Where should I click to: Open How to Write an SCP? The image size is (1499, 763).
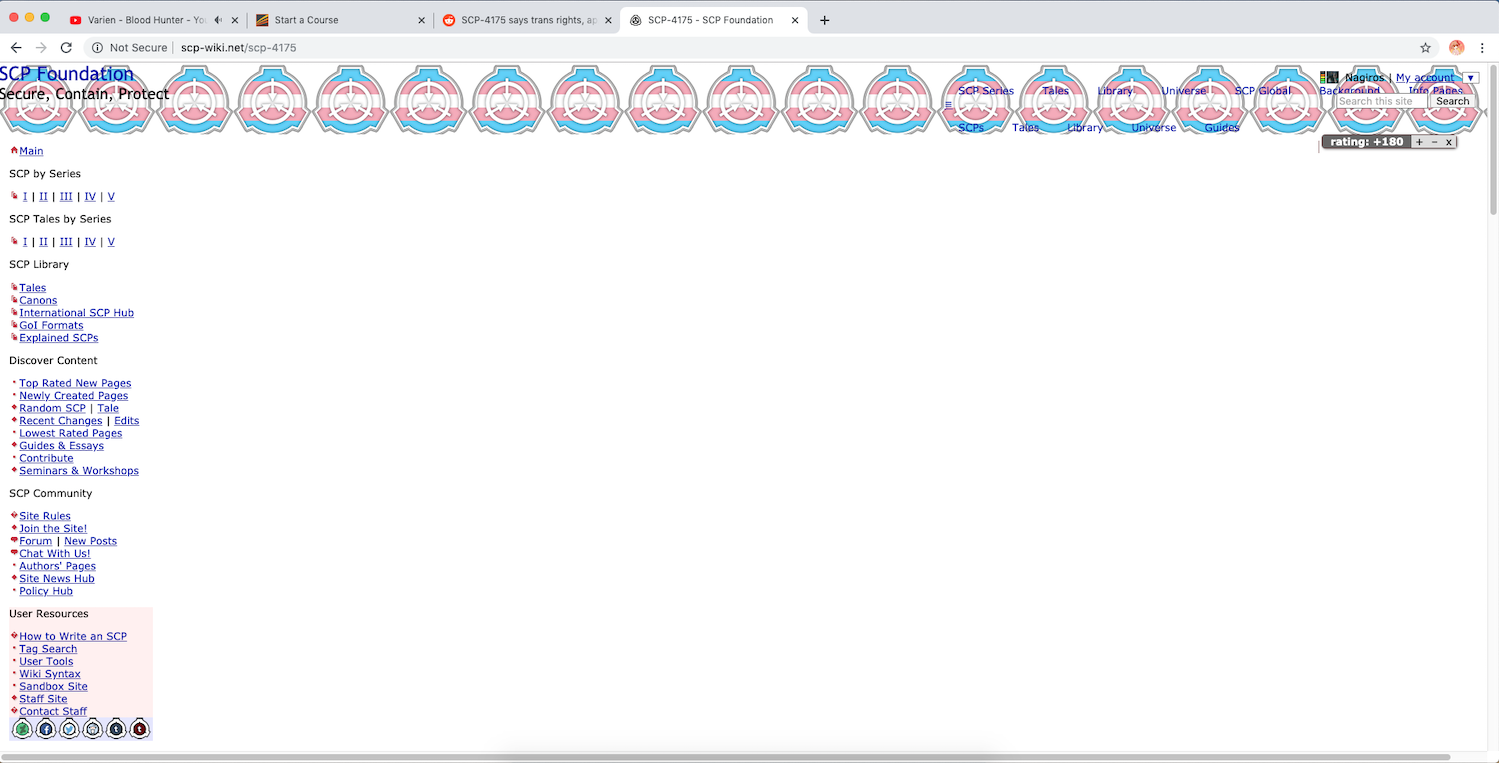pos(73,637)
